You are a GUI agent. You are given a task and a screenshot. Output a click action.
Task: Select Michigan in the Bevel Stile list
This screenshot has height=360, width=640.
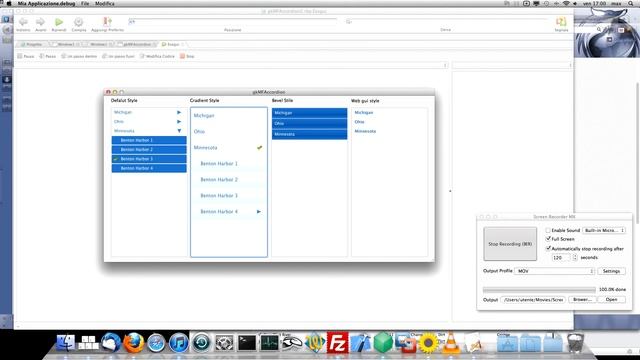pos(309,113)
